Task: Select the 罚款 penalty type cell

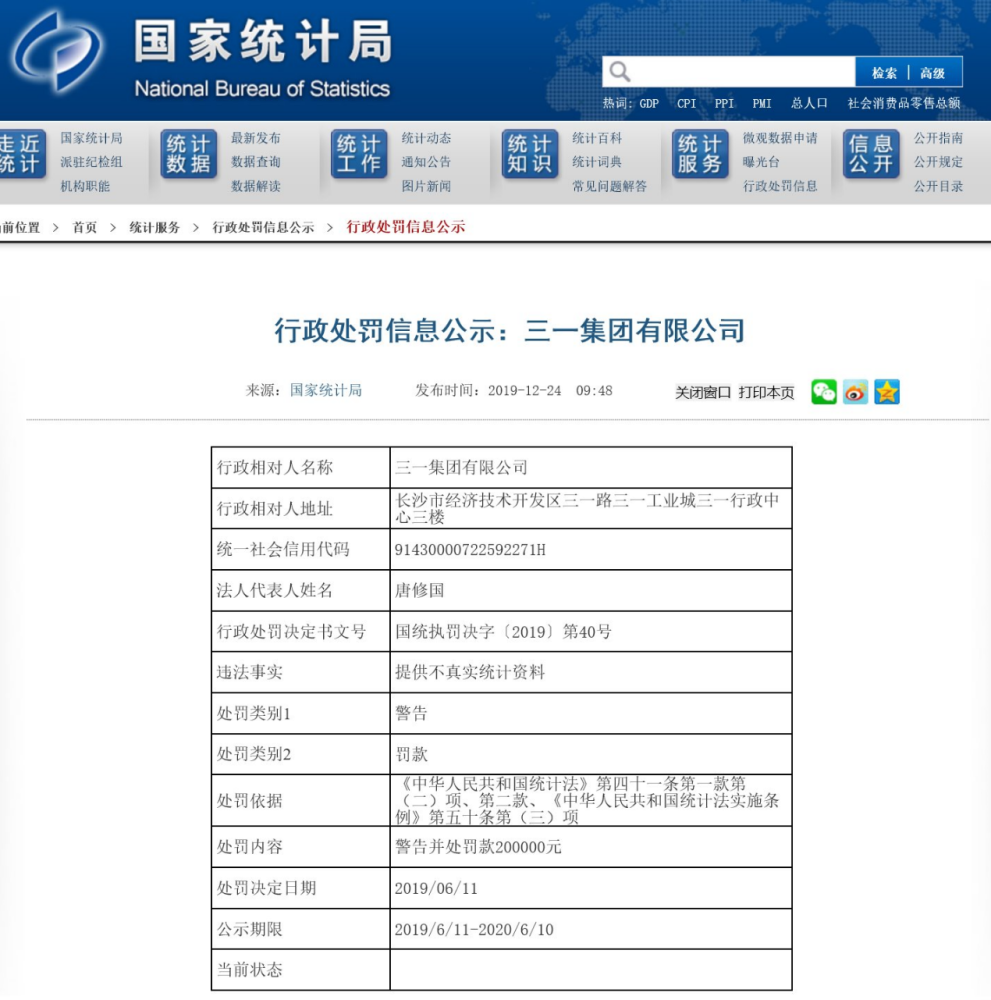Action: pos(591,754)
